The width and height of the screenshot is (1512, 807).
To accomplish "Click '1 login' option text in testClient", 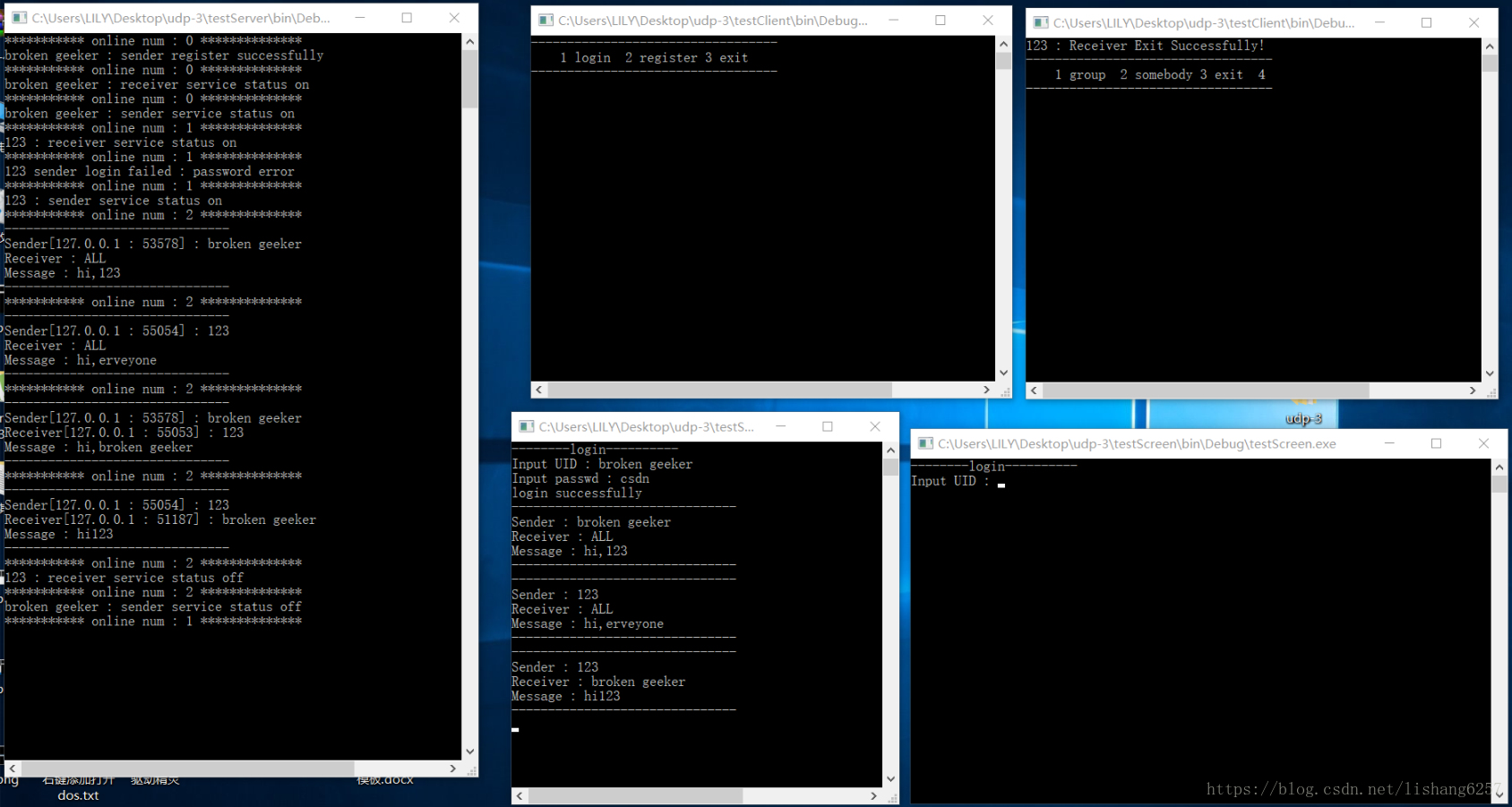I will pyautogui.click(x=585, y=58).
